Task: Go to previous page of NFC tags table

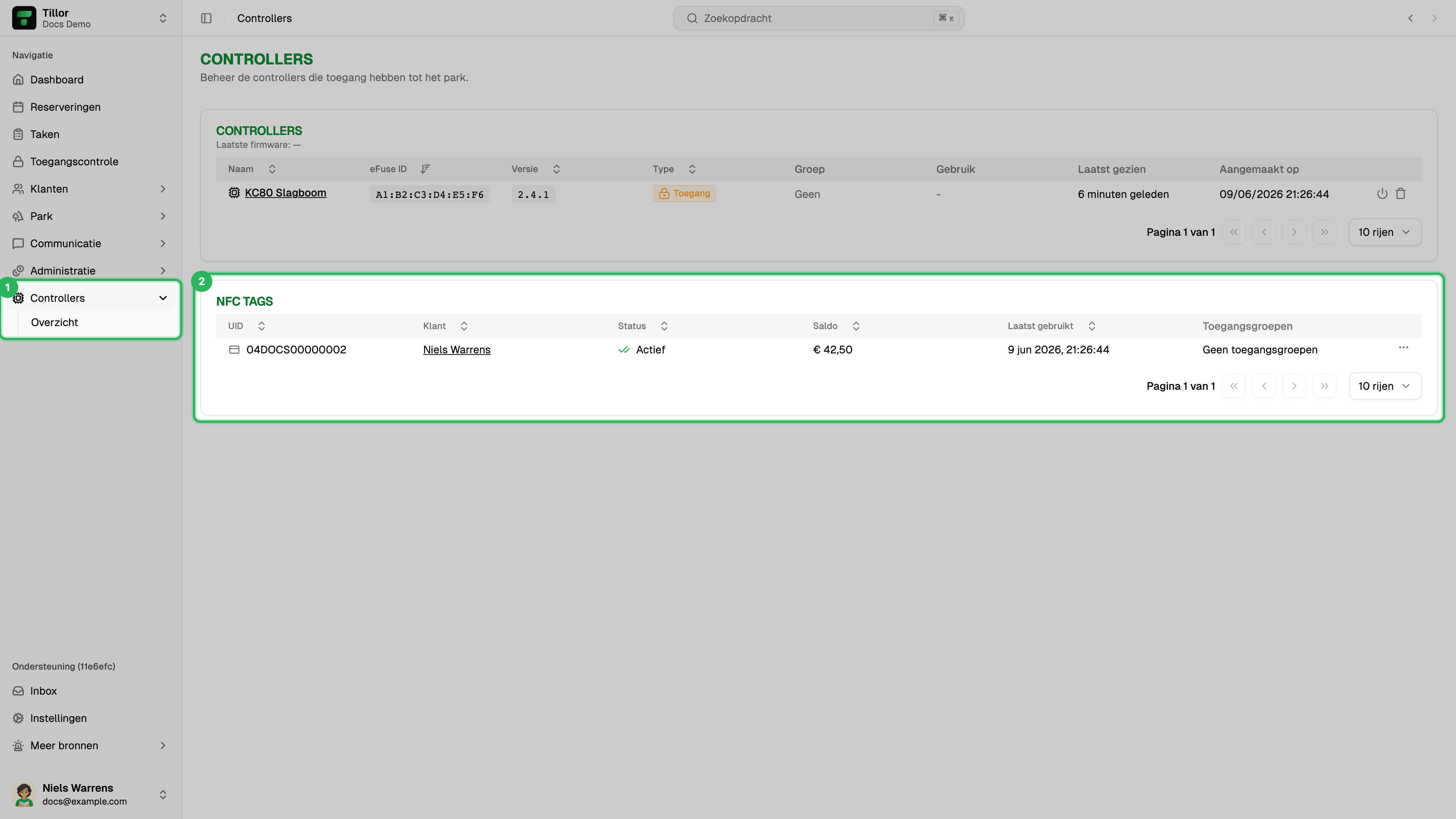Action: pos(1265,386)
